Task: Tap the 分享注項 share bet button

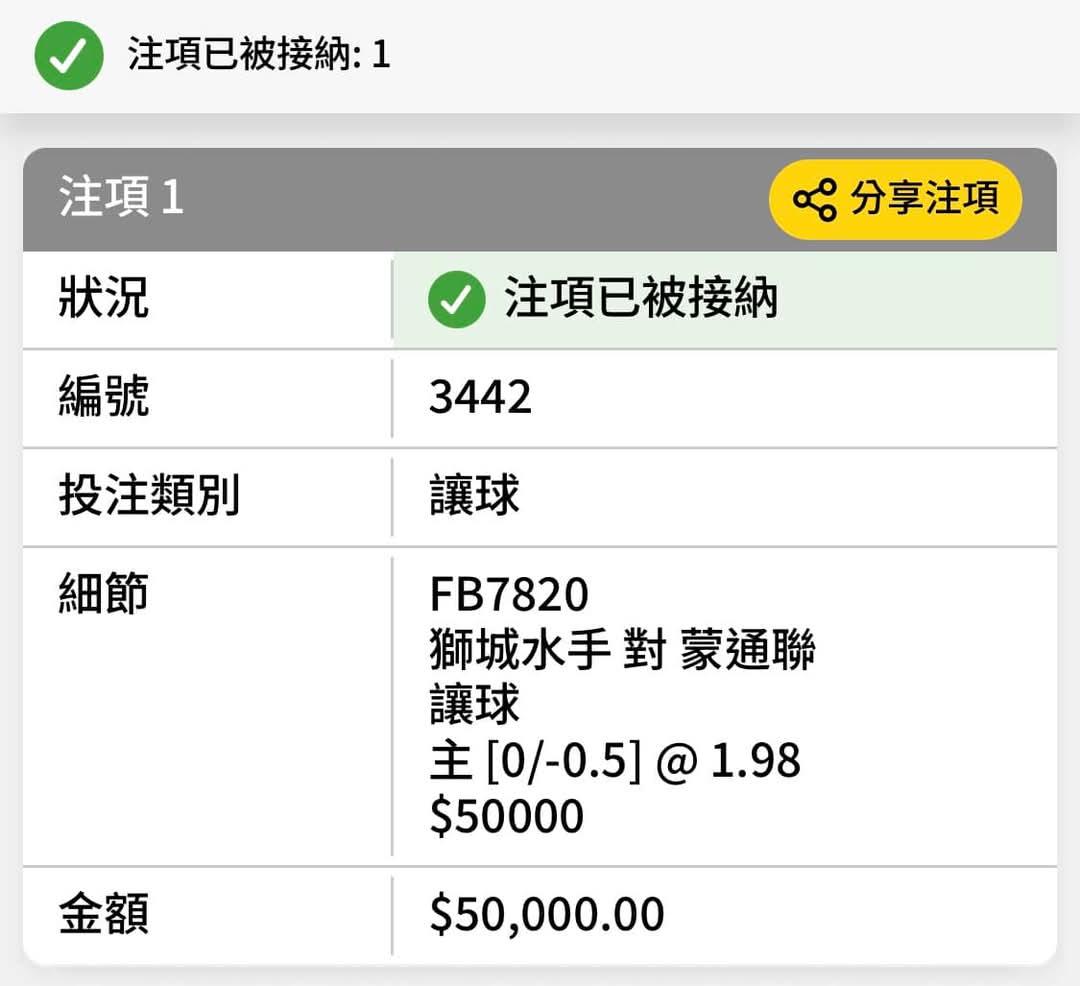Action: (895, 200)
